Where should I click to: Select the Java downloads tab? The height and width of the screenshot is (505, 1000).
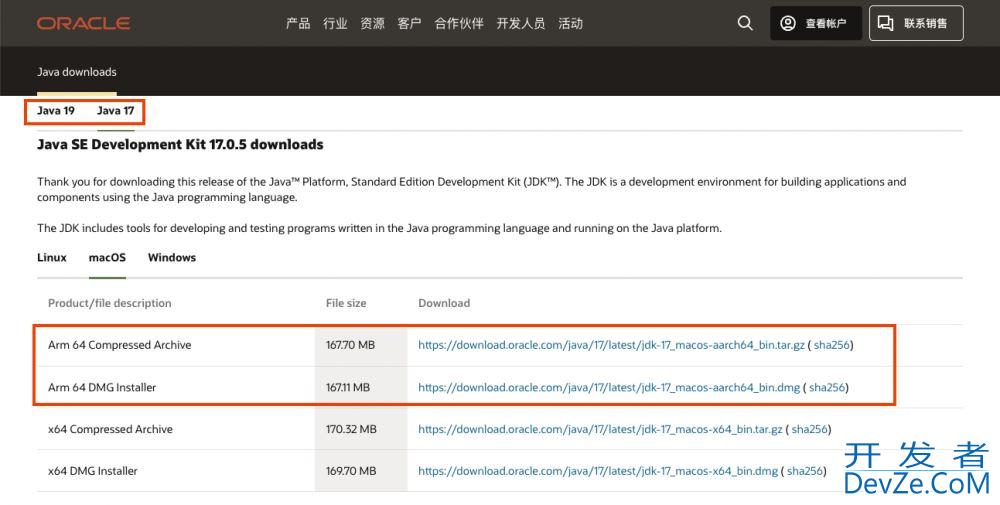77,72
